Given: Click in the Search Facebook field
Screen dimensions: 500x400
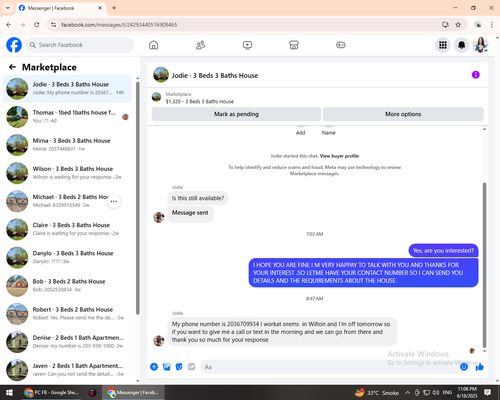Looking at the screenshot, I should tap(80, 45).
